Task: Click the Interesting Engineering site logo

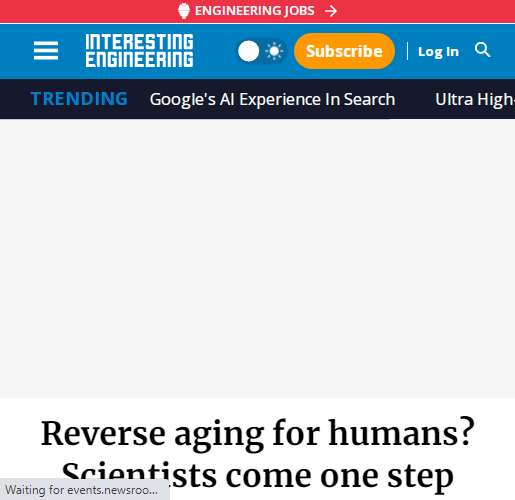Action: click(139, 50)
